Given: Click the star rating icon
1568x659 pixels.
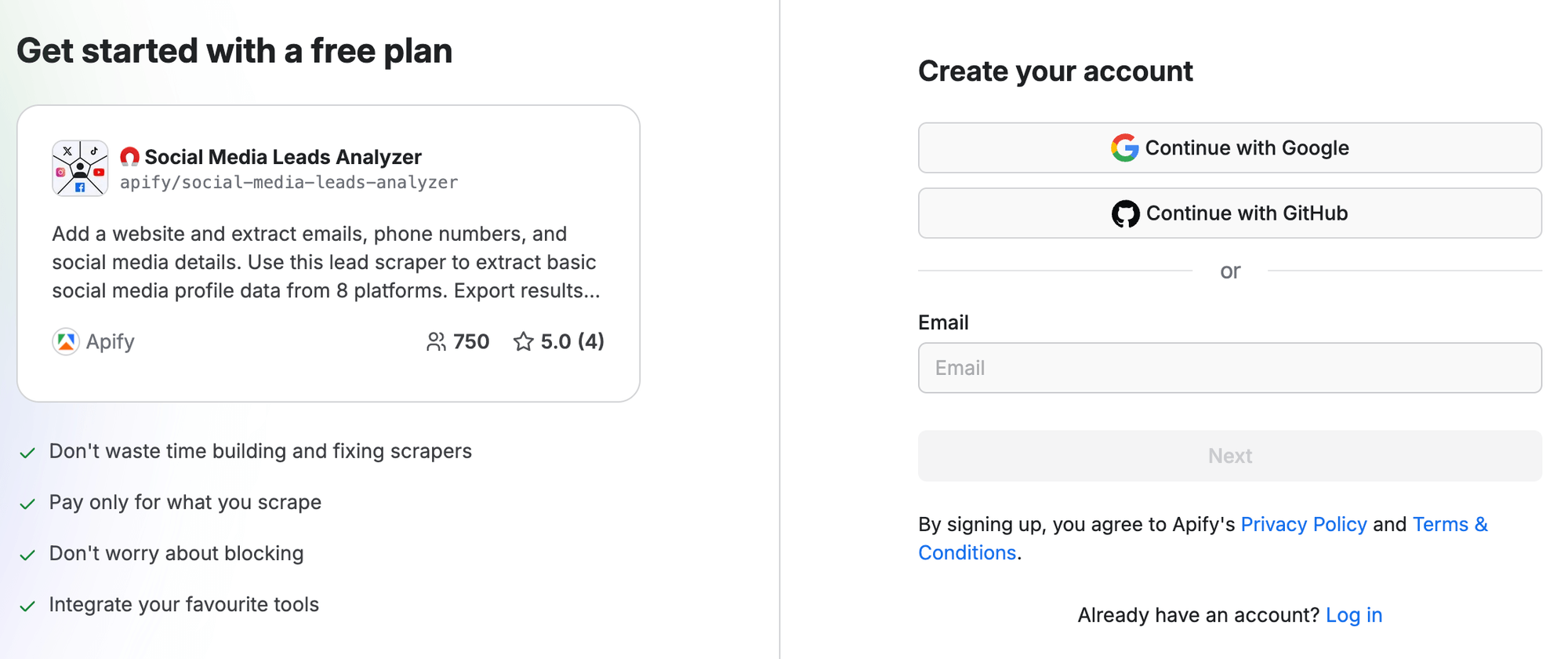Looking at the screenshot, I should tap(523, 342).
